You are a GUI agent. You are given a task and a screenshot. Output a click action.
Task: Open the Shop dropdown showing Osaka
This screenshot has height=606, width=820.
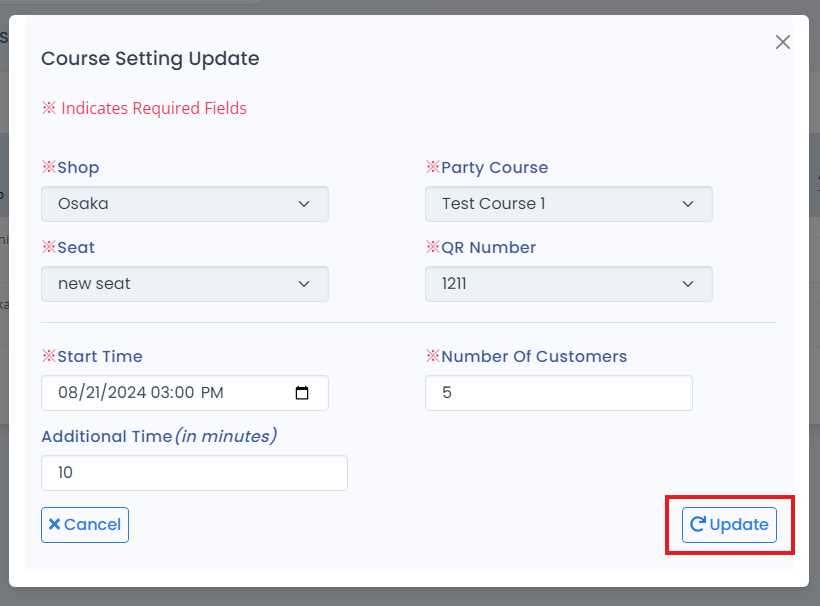coord(185,204)
